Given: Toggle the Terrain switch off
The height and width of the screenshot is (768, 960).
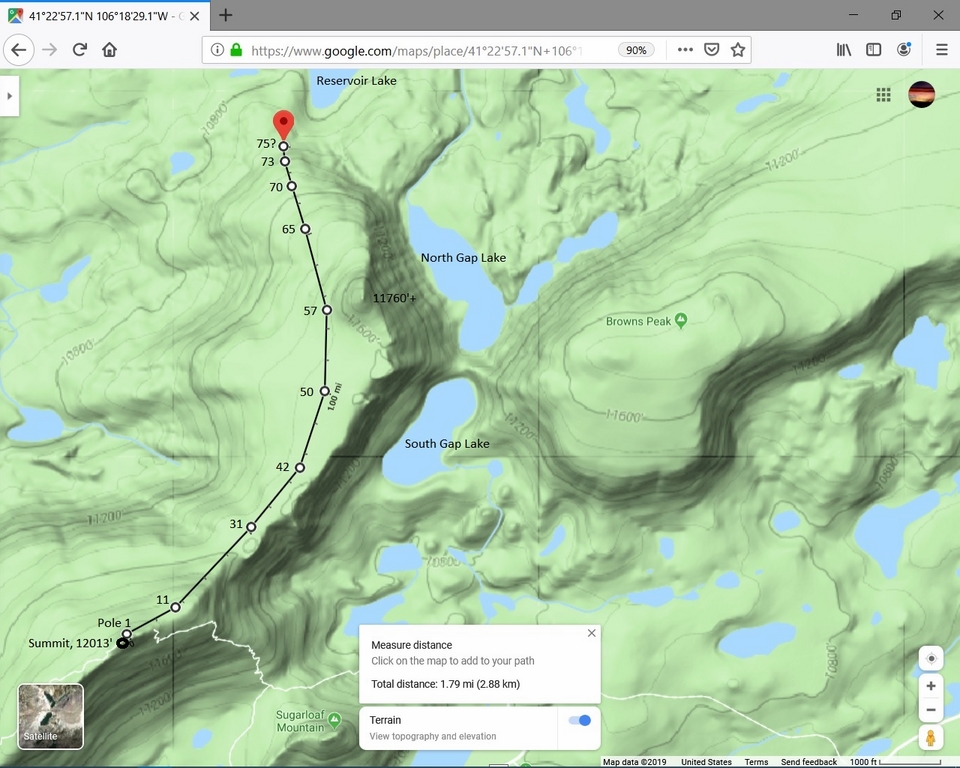Looking at the screenshot, I should pos(578,720).
